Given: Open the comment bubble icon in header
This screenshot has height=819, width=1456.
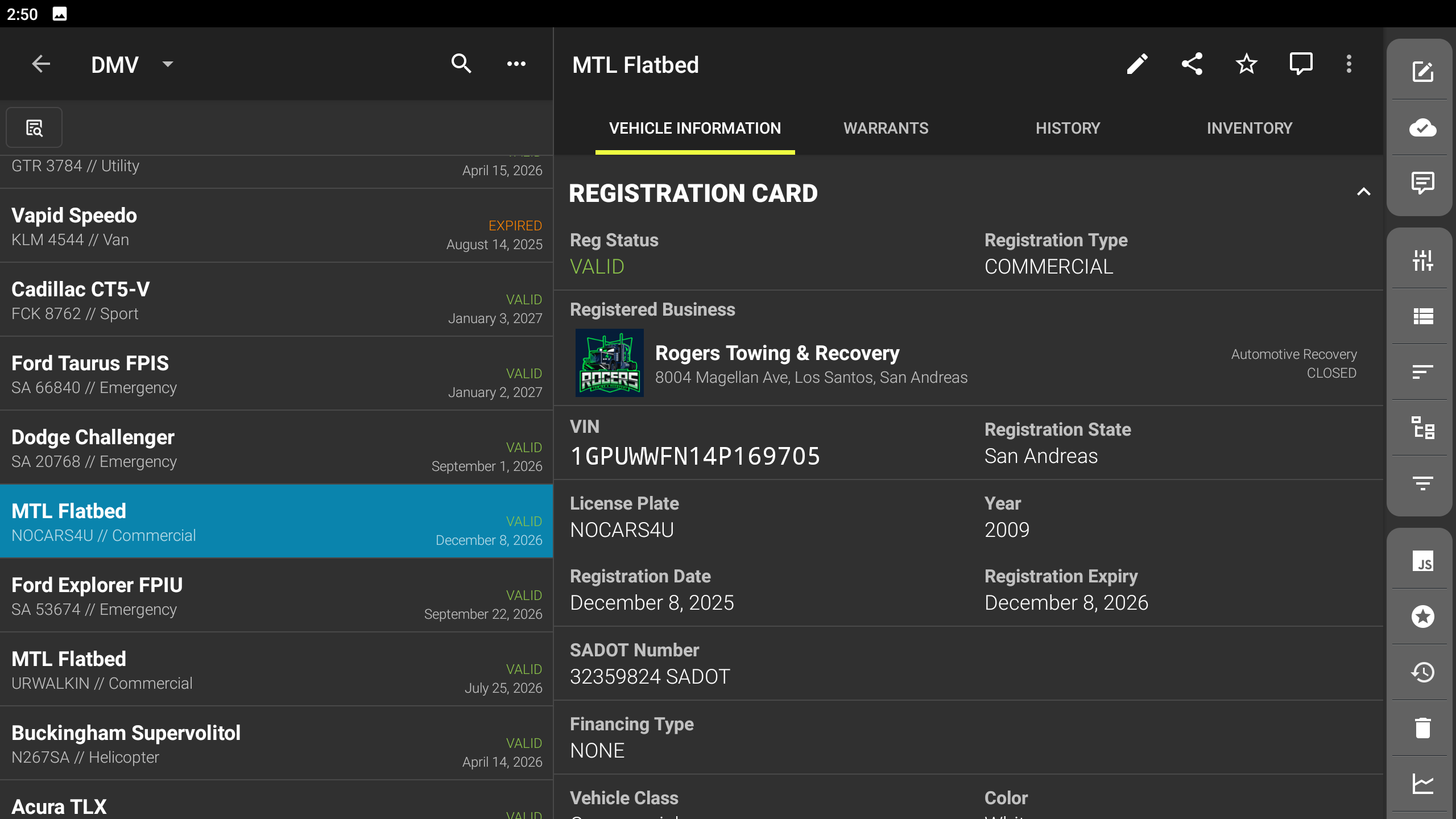Looking at the screenshot, I should [1301, 64].
